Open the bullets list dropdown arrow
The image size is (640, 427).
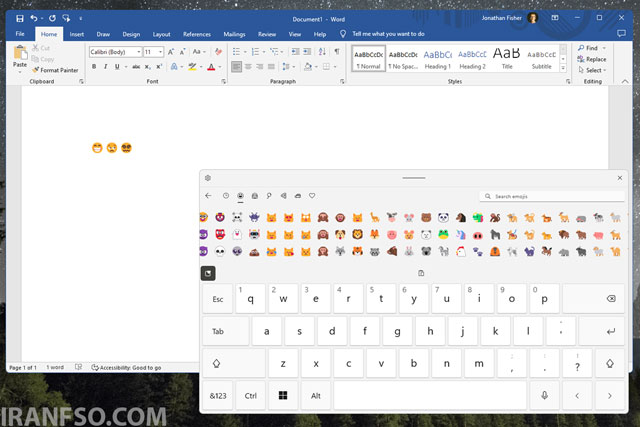[x=245, y=52]
